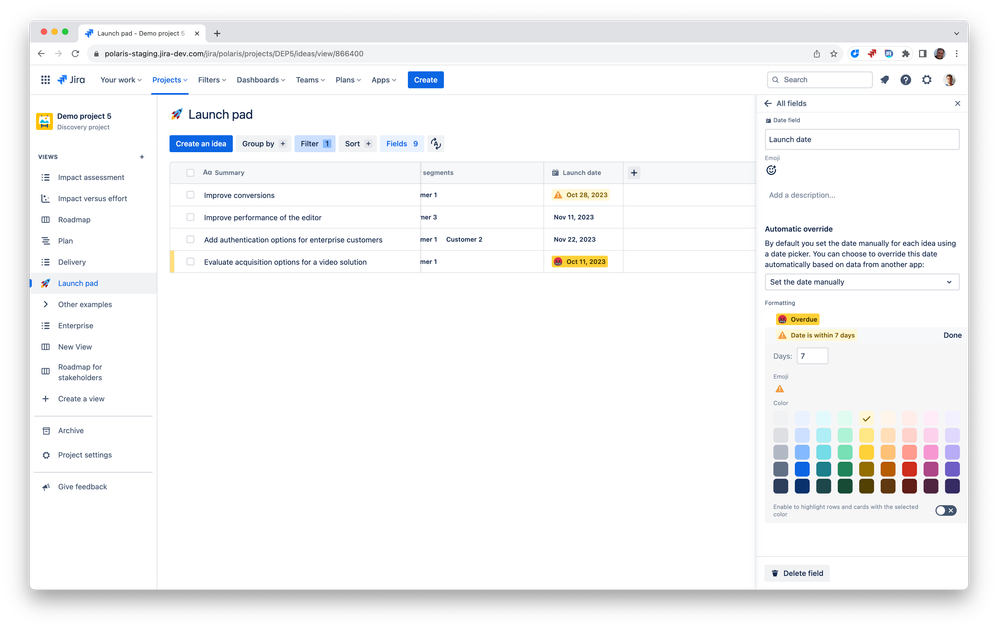The image size is (998, 629).
Task: Click Create an idea button
Action: (200, 144)
